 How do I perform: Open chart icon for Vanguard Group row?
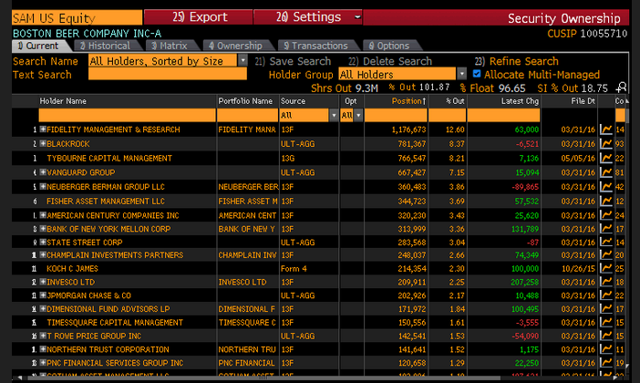[x=606, y=173]
